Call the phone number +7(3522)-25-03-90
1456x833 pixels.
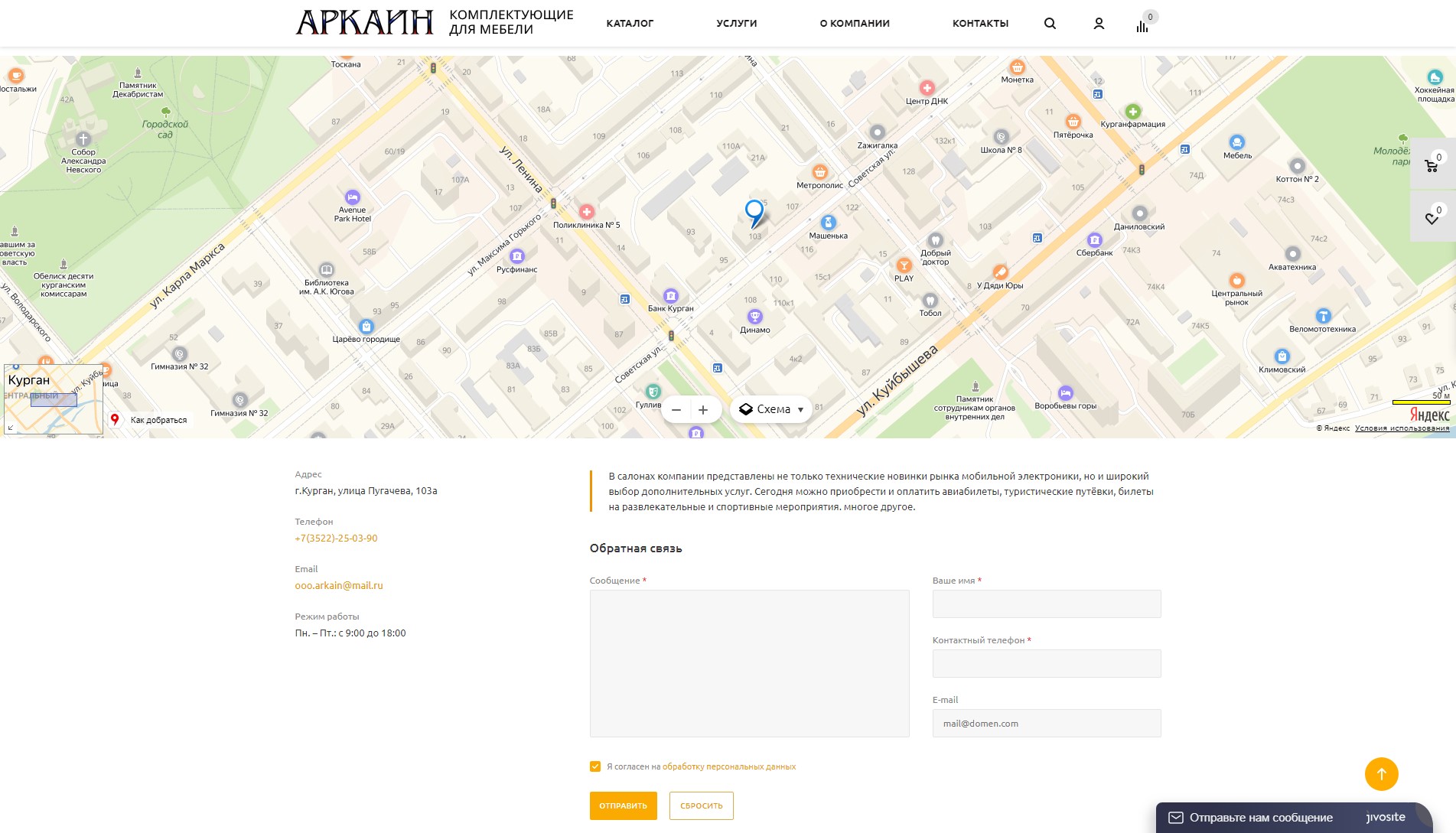(x=336, y=539)
